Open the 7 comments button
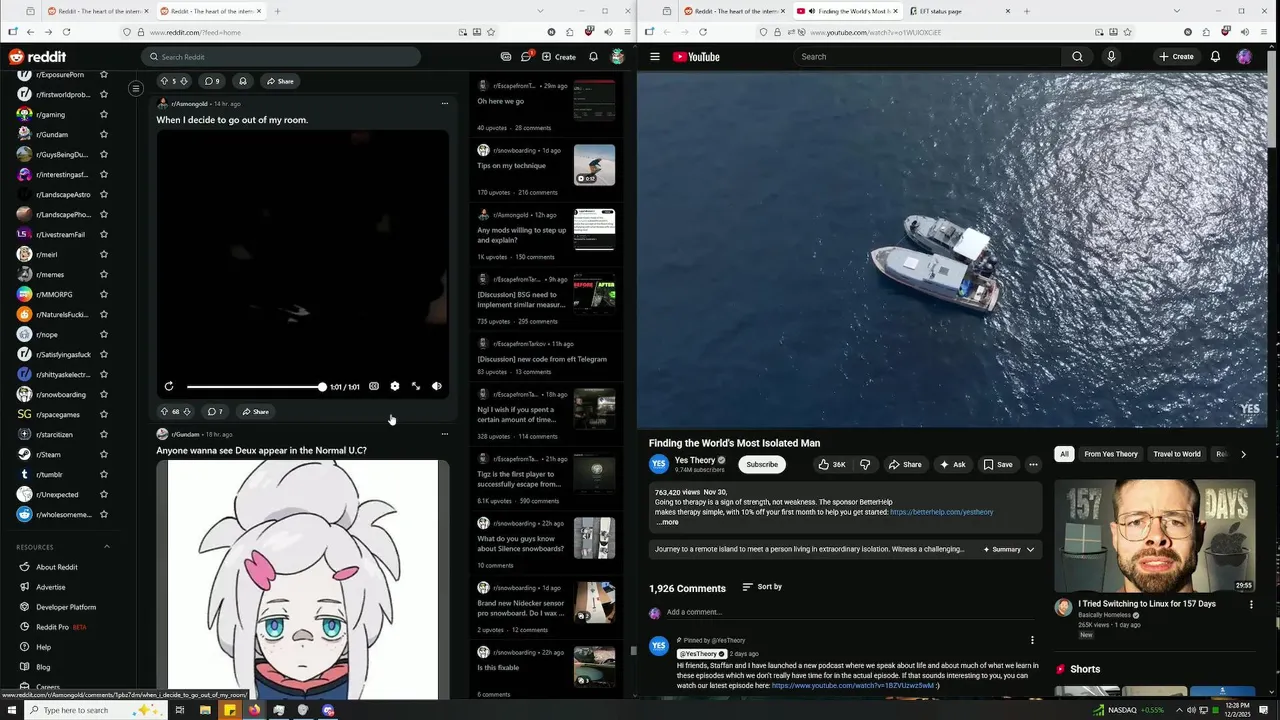1280x720 pixels. point(215,411)
